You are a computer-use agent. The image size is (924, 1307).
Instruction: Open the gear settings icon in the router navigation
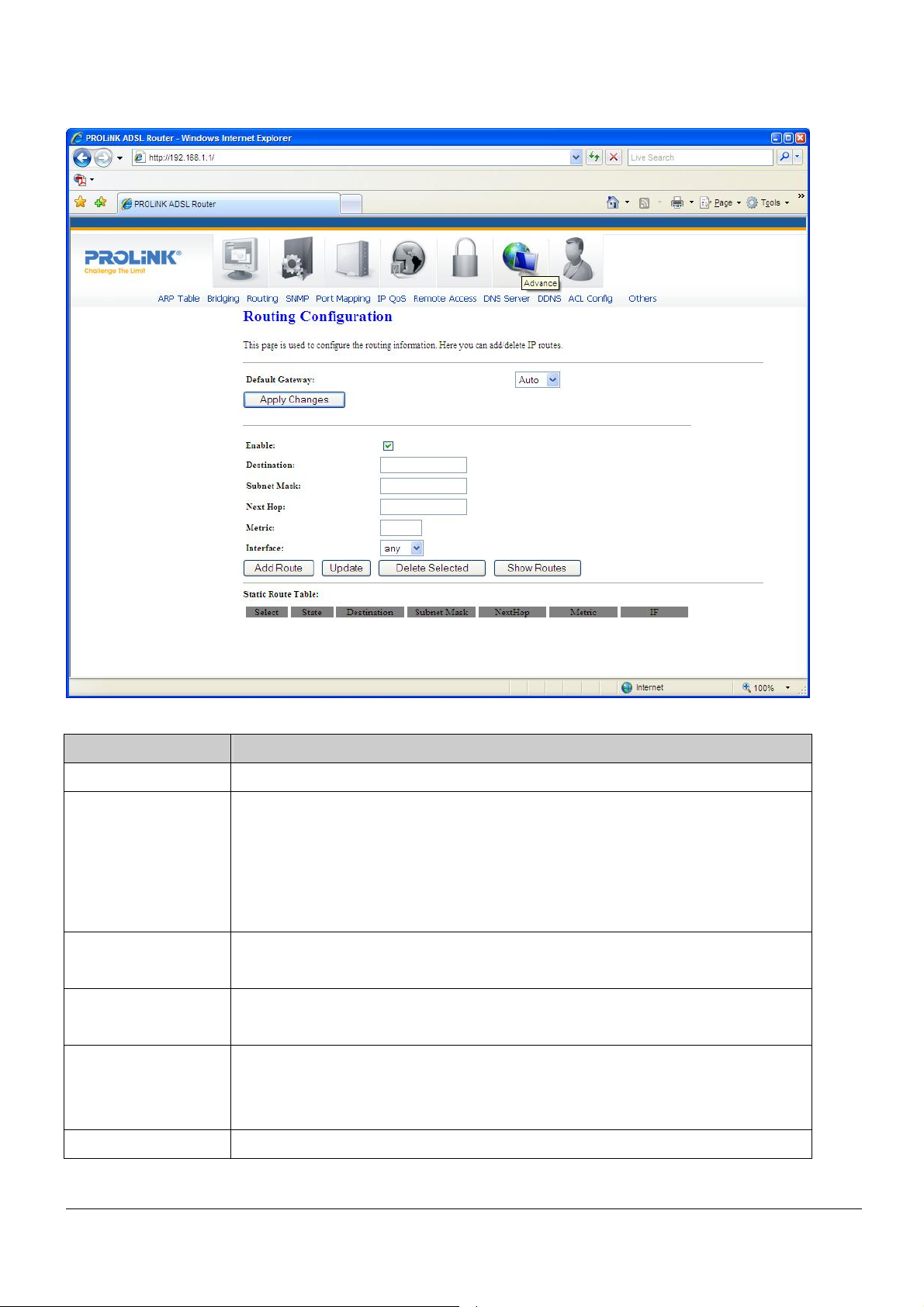click(297, 261)
